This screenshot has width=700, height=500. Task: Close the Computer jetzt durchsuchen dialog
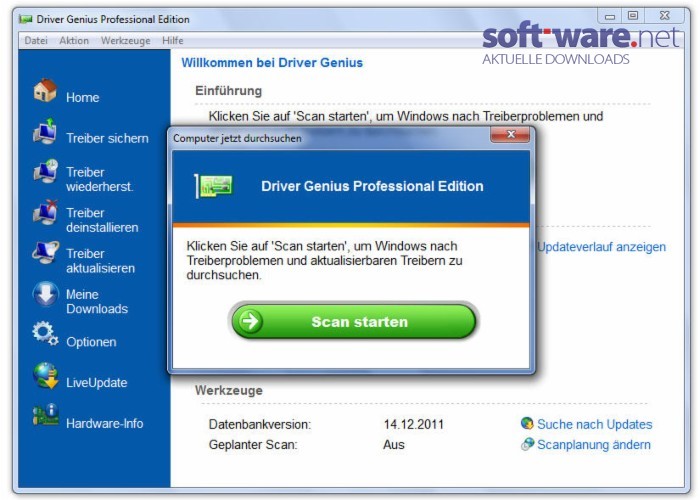[x=511, y=134]
